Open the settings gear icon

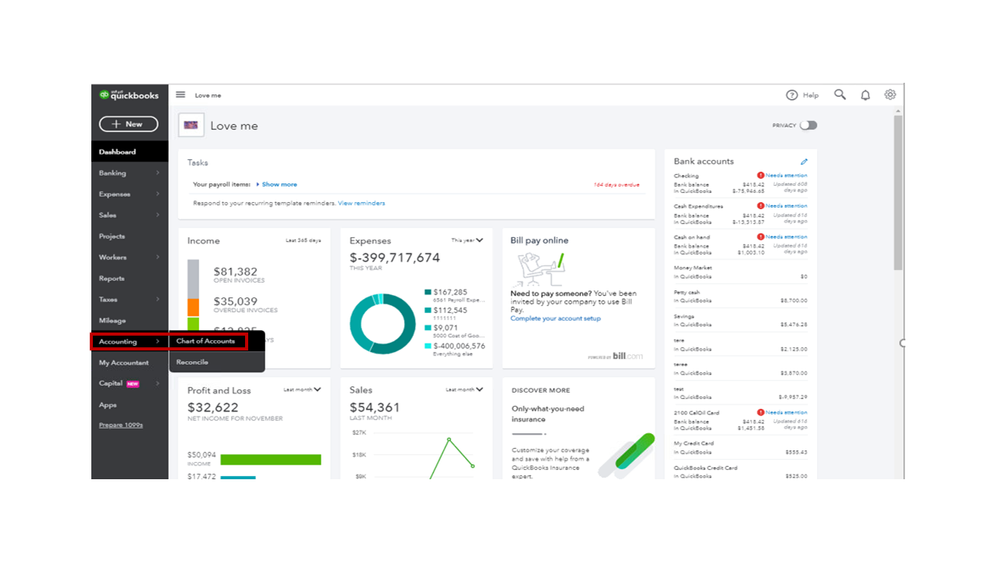[890, 94]
